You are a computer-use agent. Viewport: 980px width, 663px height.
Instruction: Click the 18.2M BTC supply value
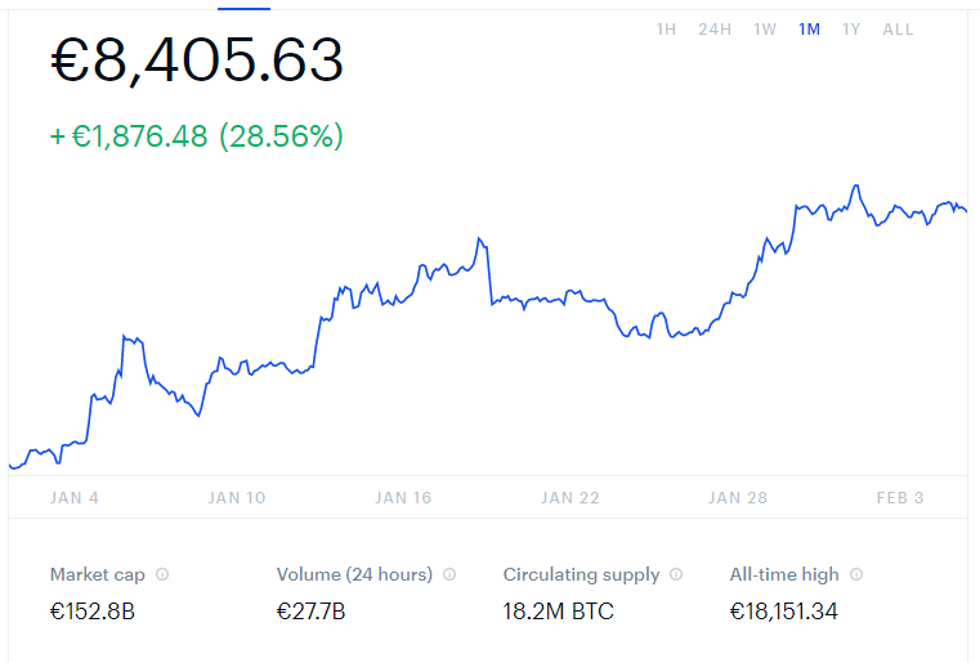point(558,611)
